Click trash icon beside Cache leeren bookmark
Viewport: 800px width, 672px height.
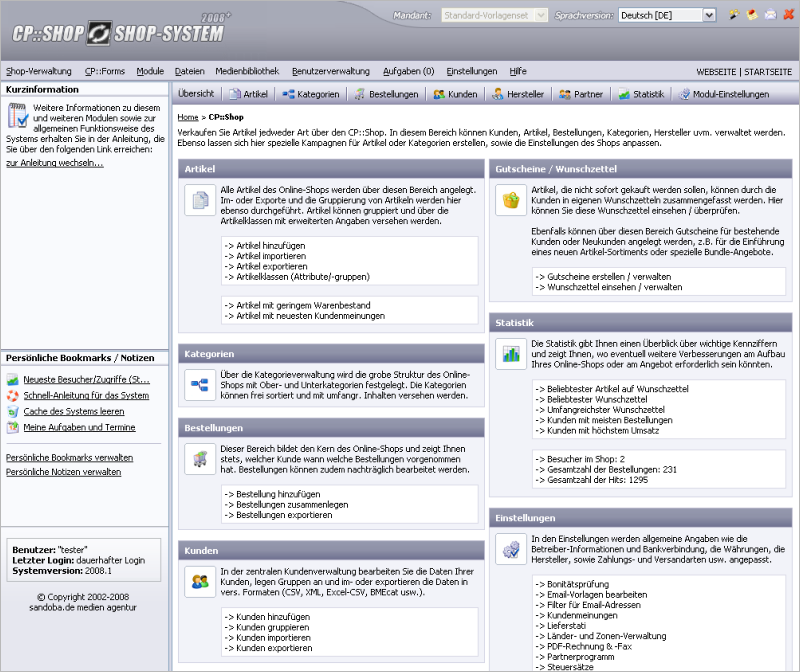tap(13, 411)
